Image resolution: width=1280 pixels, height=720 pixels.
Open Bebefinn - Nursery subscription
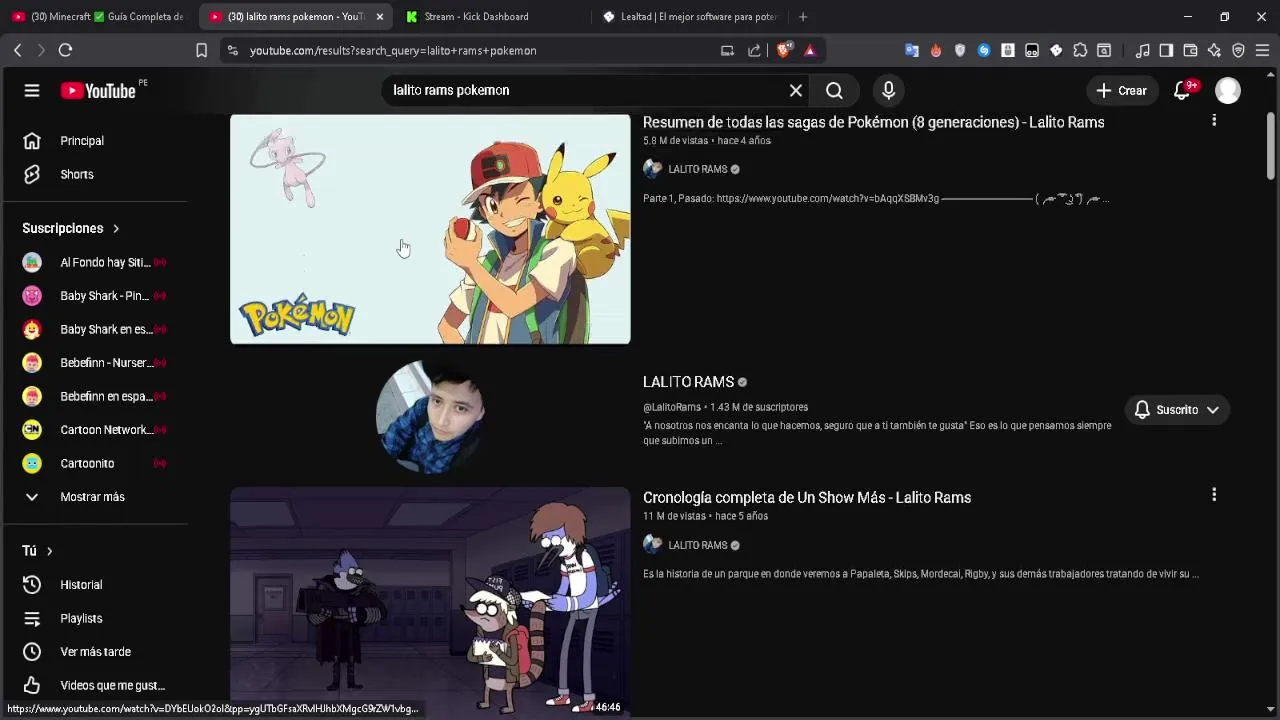95,363
